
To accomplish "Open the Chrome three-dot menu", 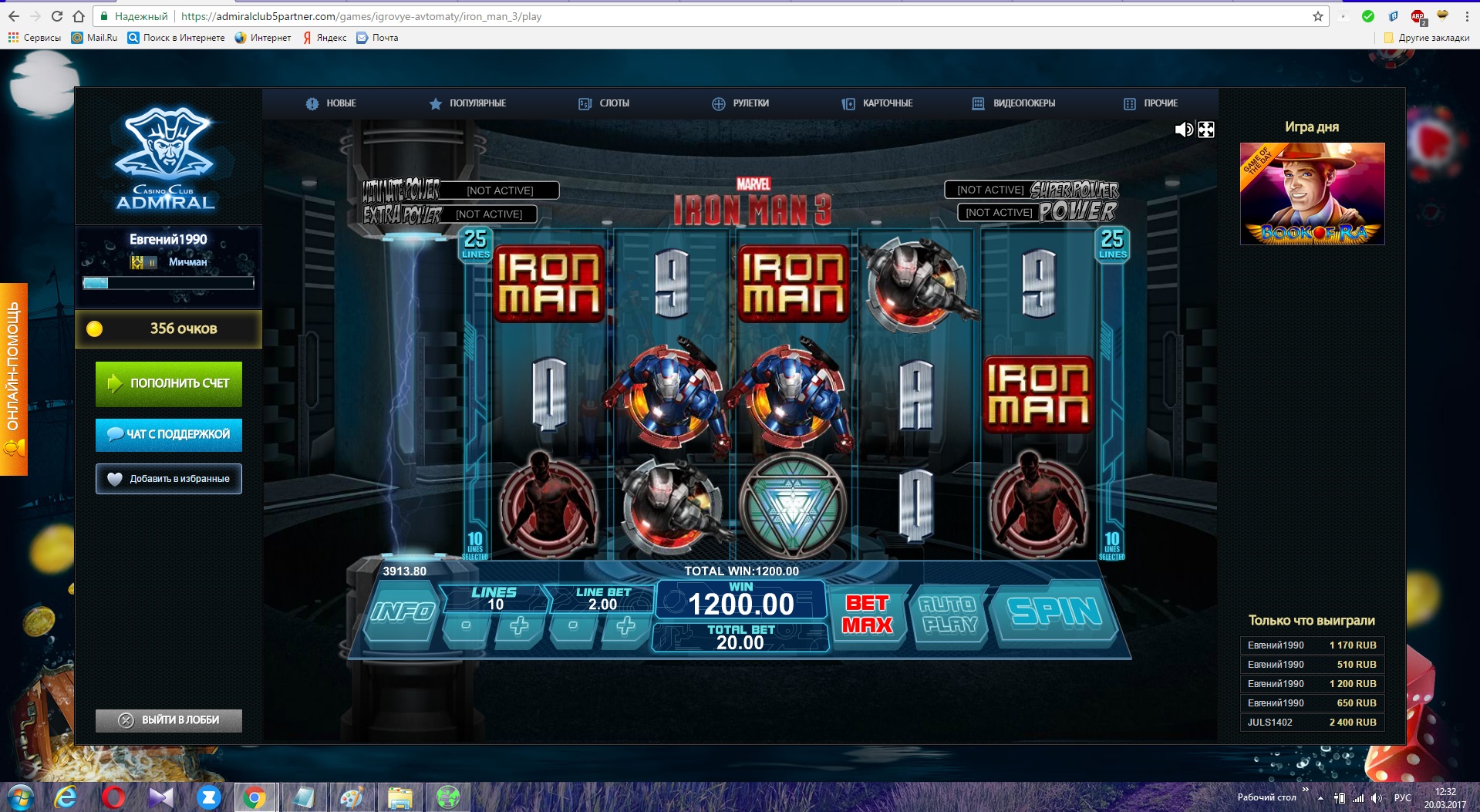I will (x=1467, y=16).
